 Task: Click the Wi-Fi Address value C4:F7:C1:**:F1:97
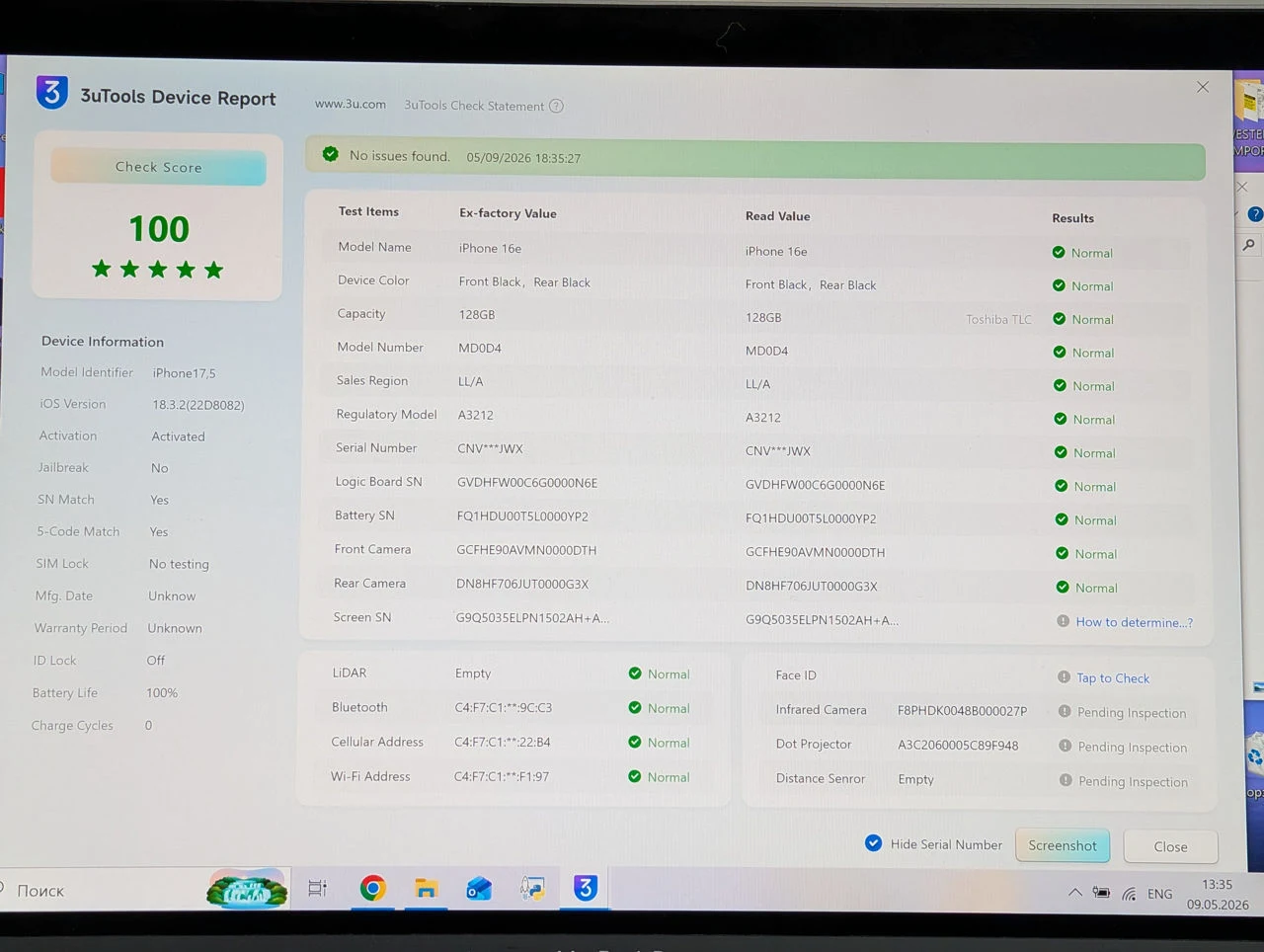502,776
